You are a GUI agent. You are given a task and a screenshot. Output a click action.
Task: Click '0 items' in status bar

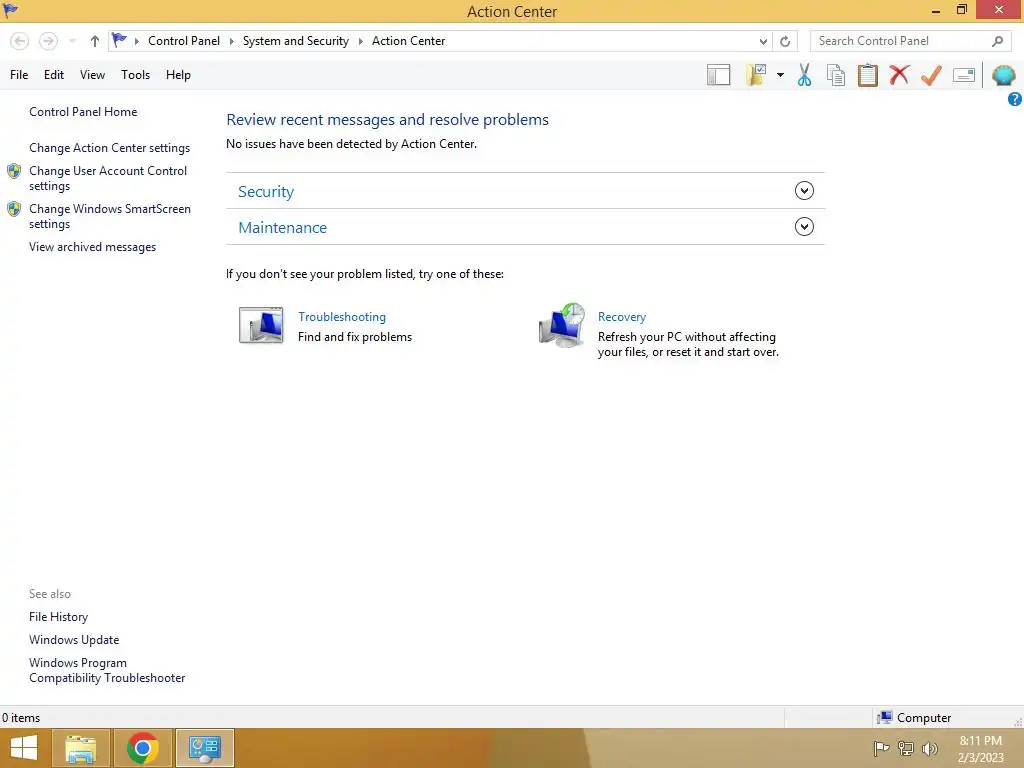tap(21, 718)
